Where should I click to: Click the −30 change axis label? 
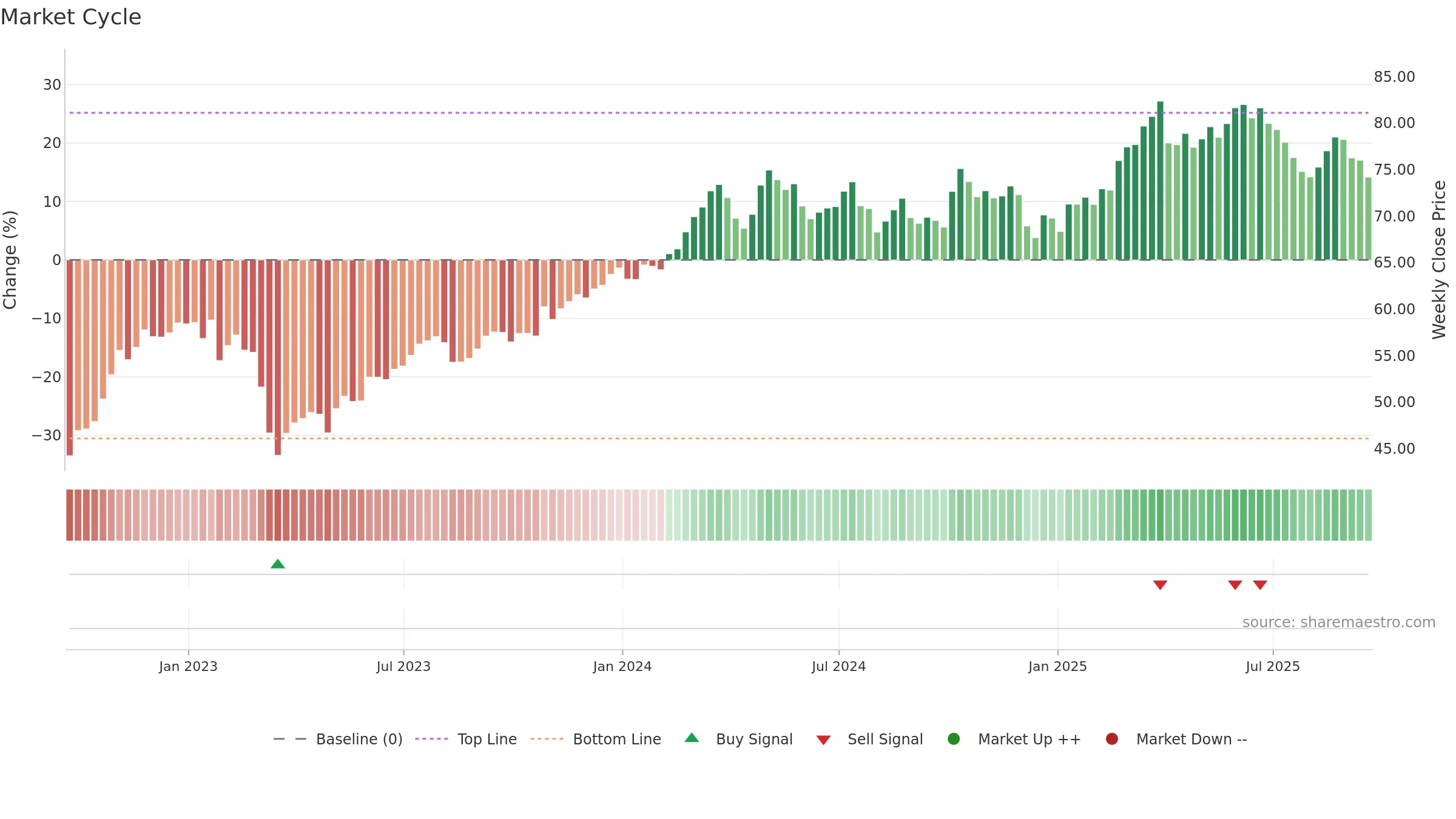click(47, 436)
